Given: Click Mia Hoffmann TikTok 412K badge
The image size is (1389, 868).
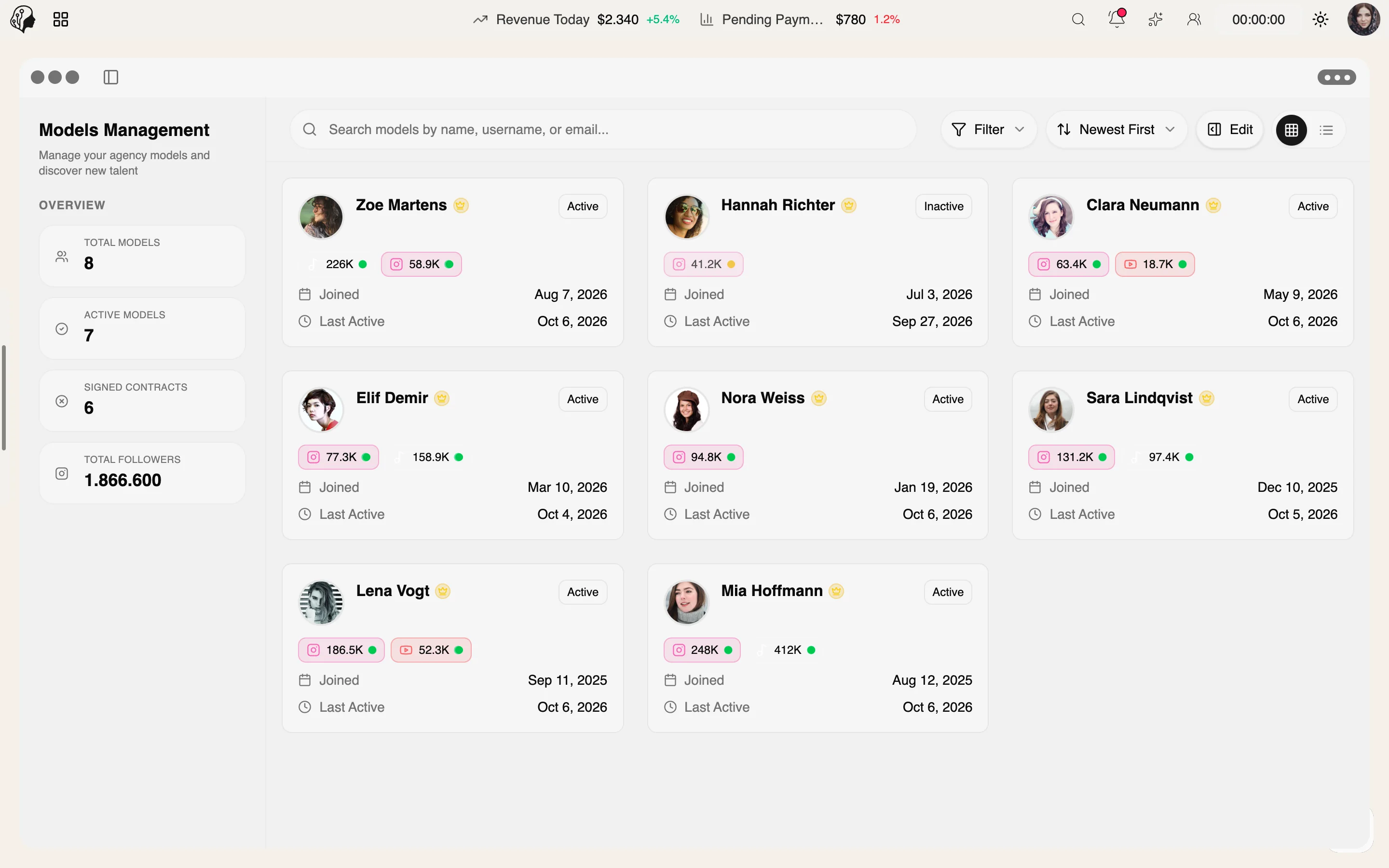Looking at the screenshot, I should (786, 650).
